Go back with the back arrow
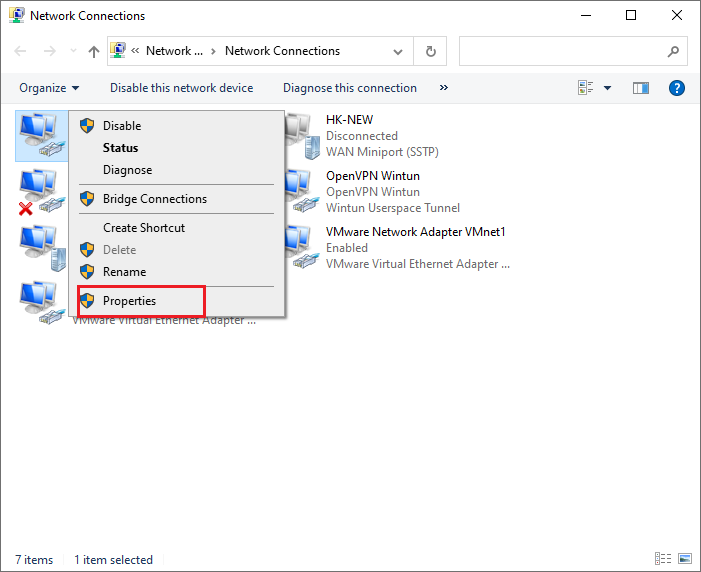Viewport: 701px width, 572px height. pos(21,51)
